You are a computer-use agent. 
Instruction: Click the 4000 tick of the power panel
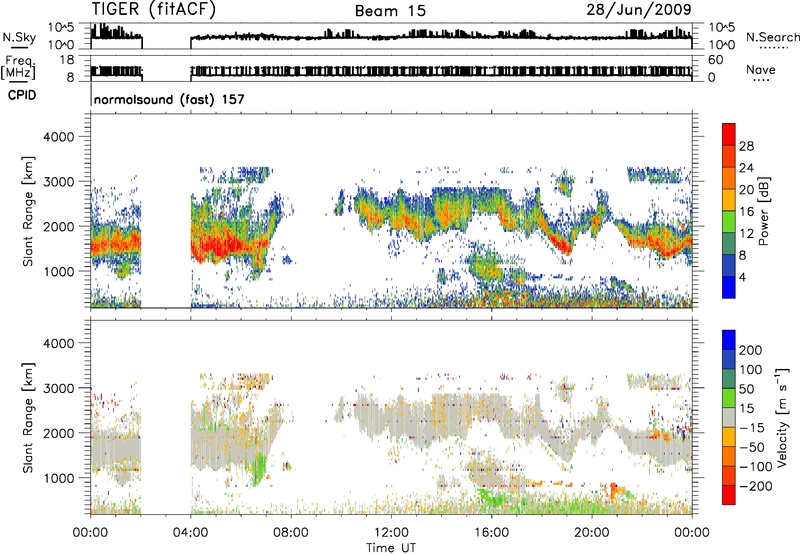58,137
